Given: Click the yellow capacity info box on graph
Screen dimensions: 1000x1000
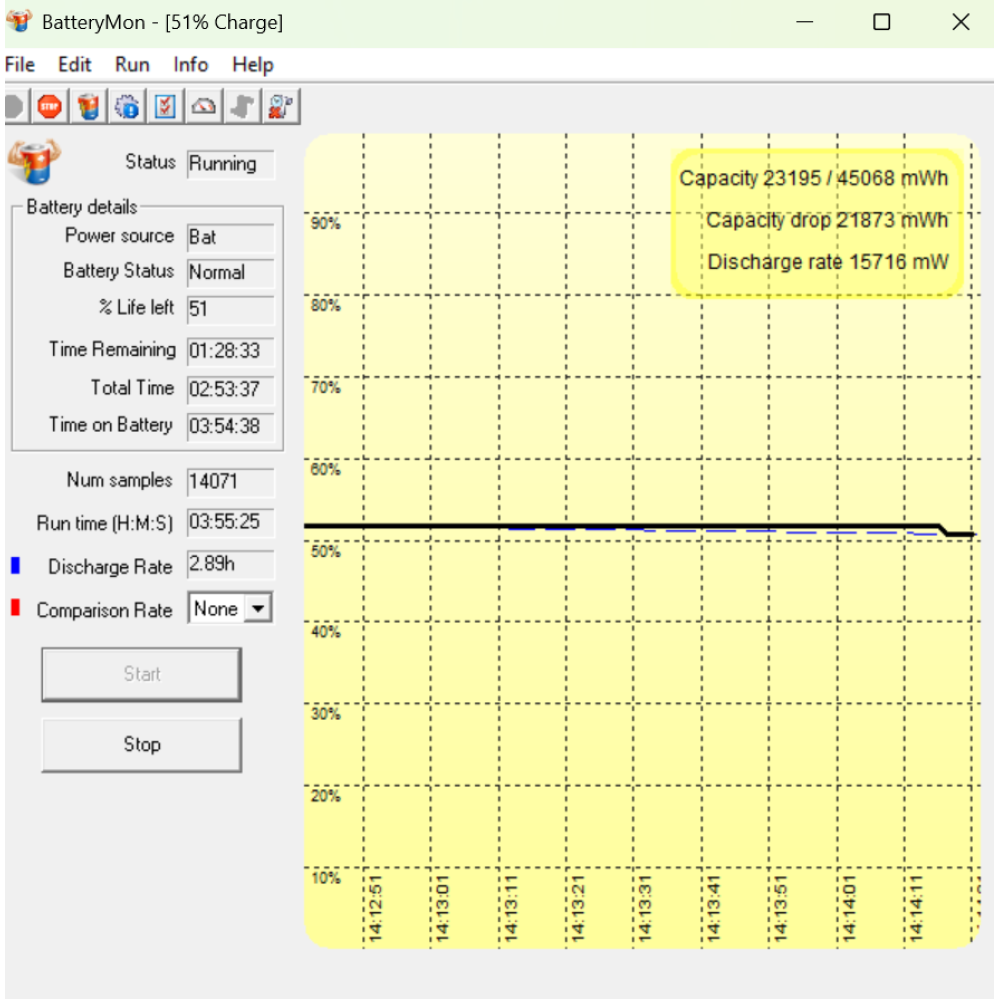Looking at the screenshot, I should tap(815, 222).
